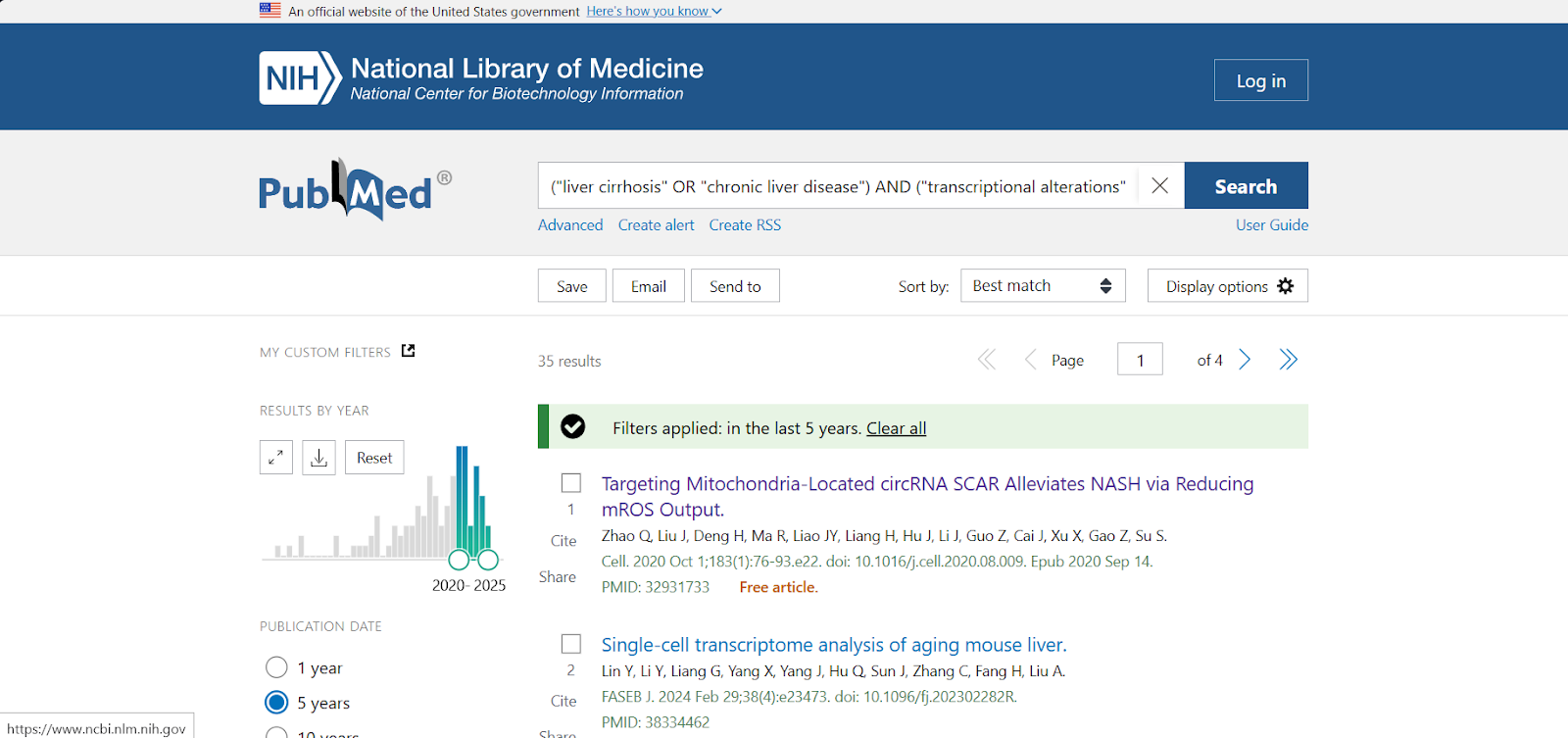Click the gear icon in Display options
This screenshot has width=1568, height=738.
click(x=1286, y=286)
